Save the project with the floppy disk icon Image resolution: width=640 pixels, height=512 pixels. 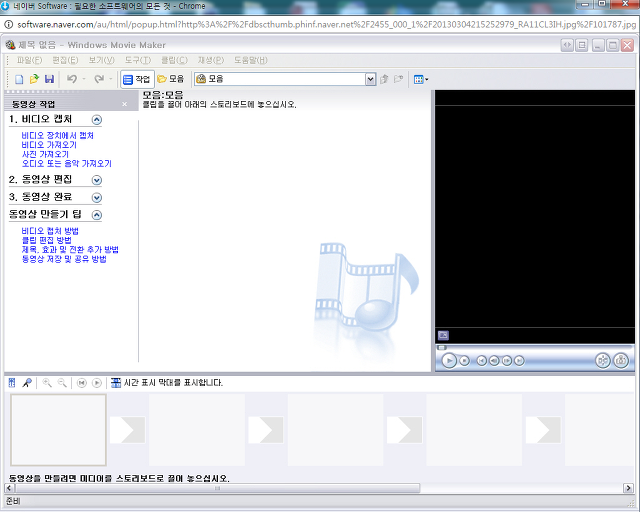click(49, 79)
